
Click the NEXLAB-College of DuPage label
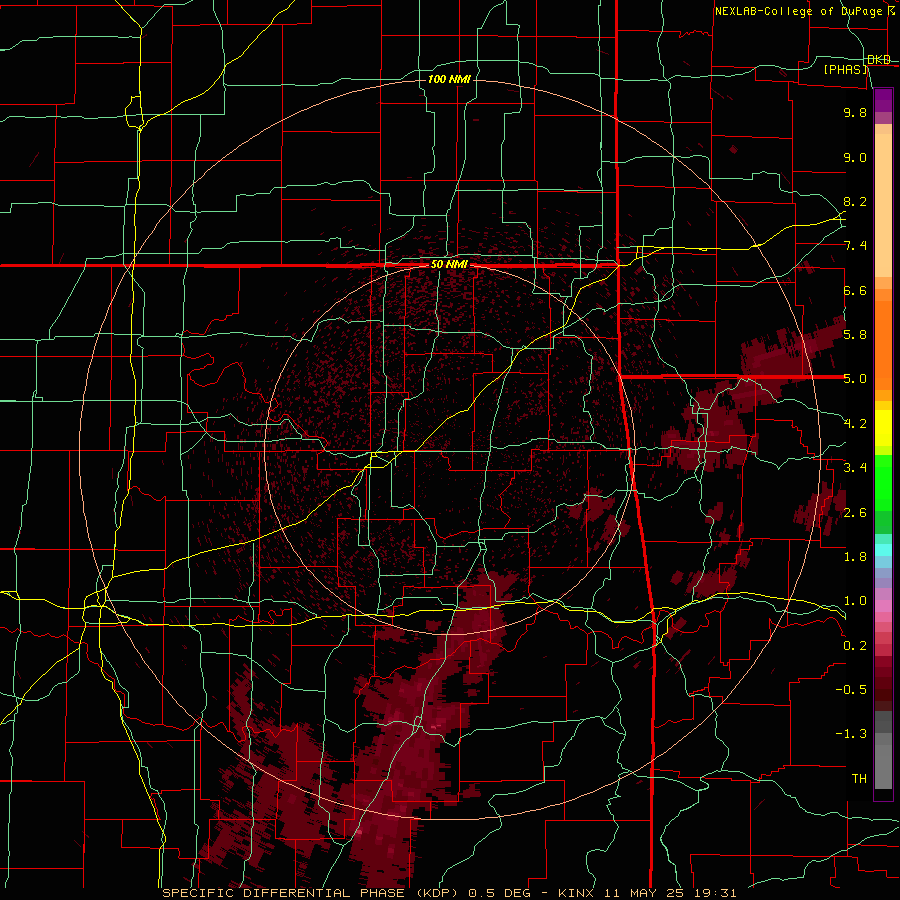click(799, 11)
